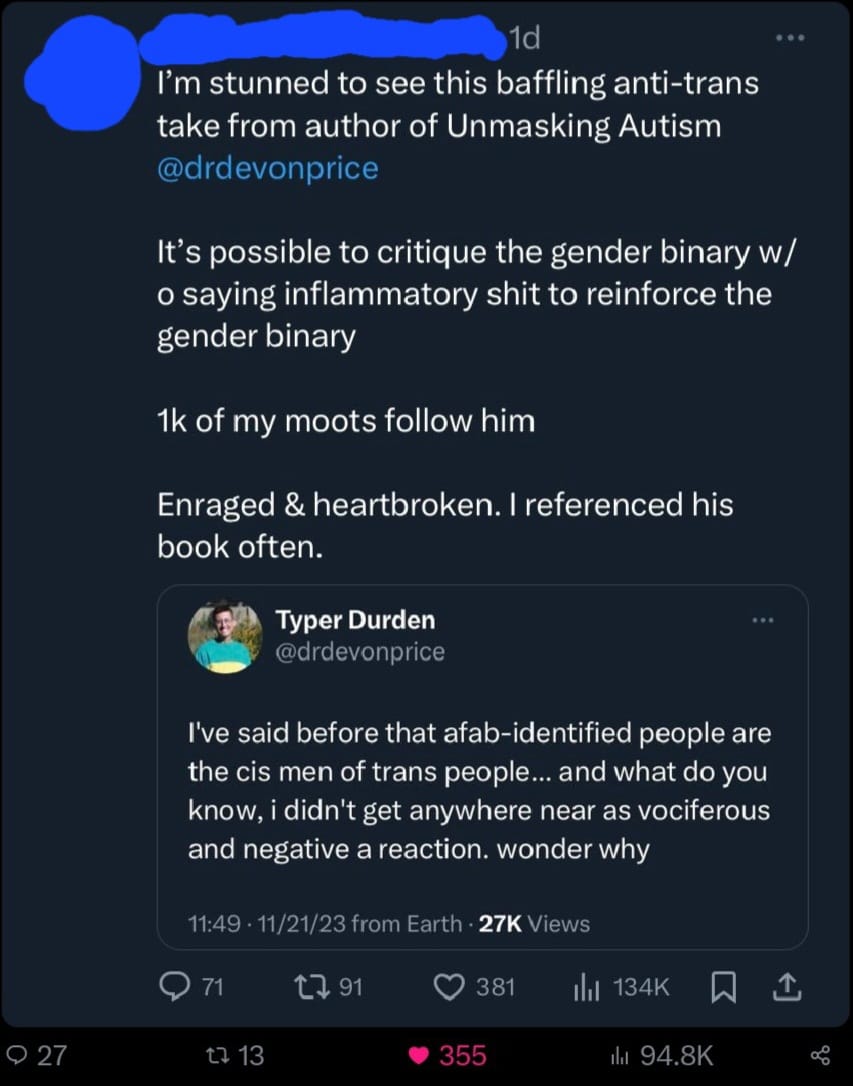This screenshot has height=1086, width=853.
Task: Share the post via upload arrow icon
Action: [x=789, y=988]
